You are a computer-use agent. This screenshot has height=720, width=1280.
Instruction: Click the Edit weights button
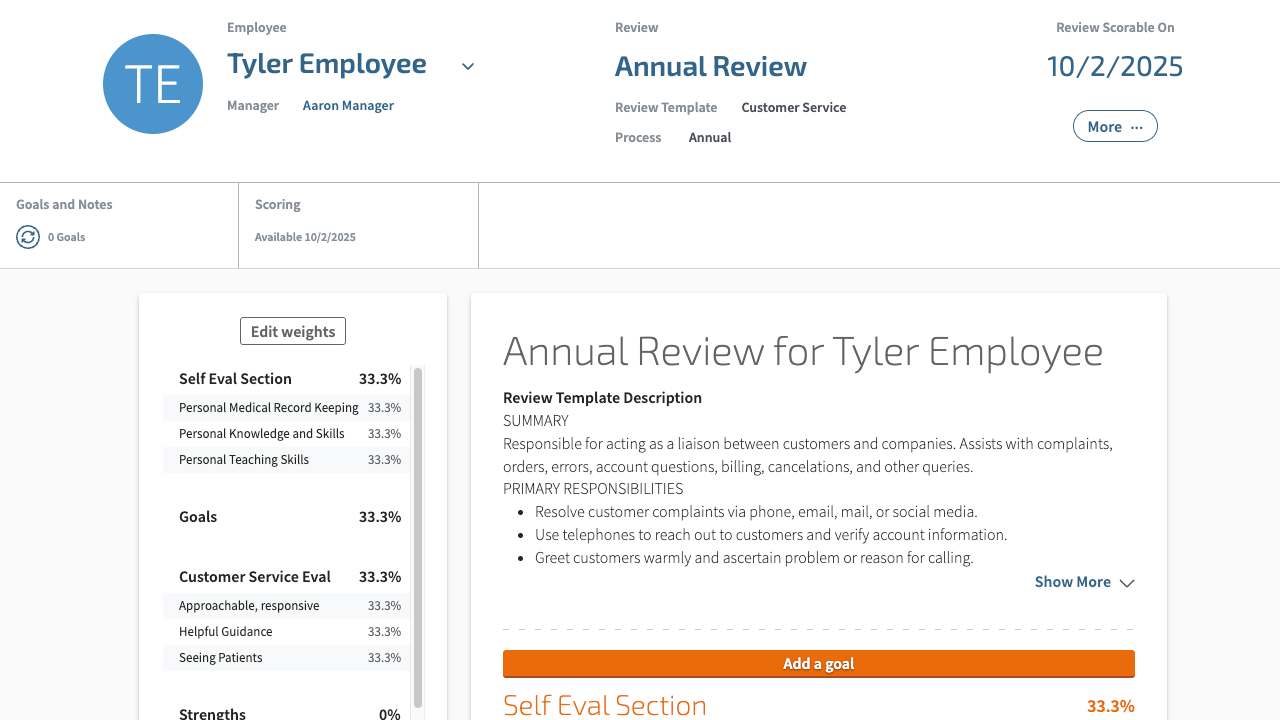coord(293,331)
